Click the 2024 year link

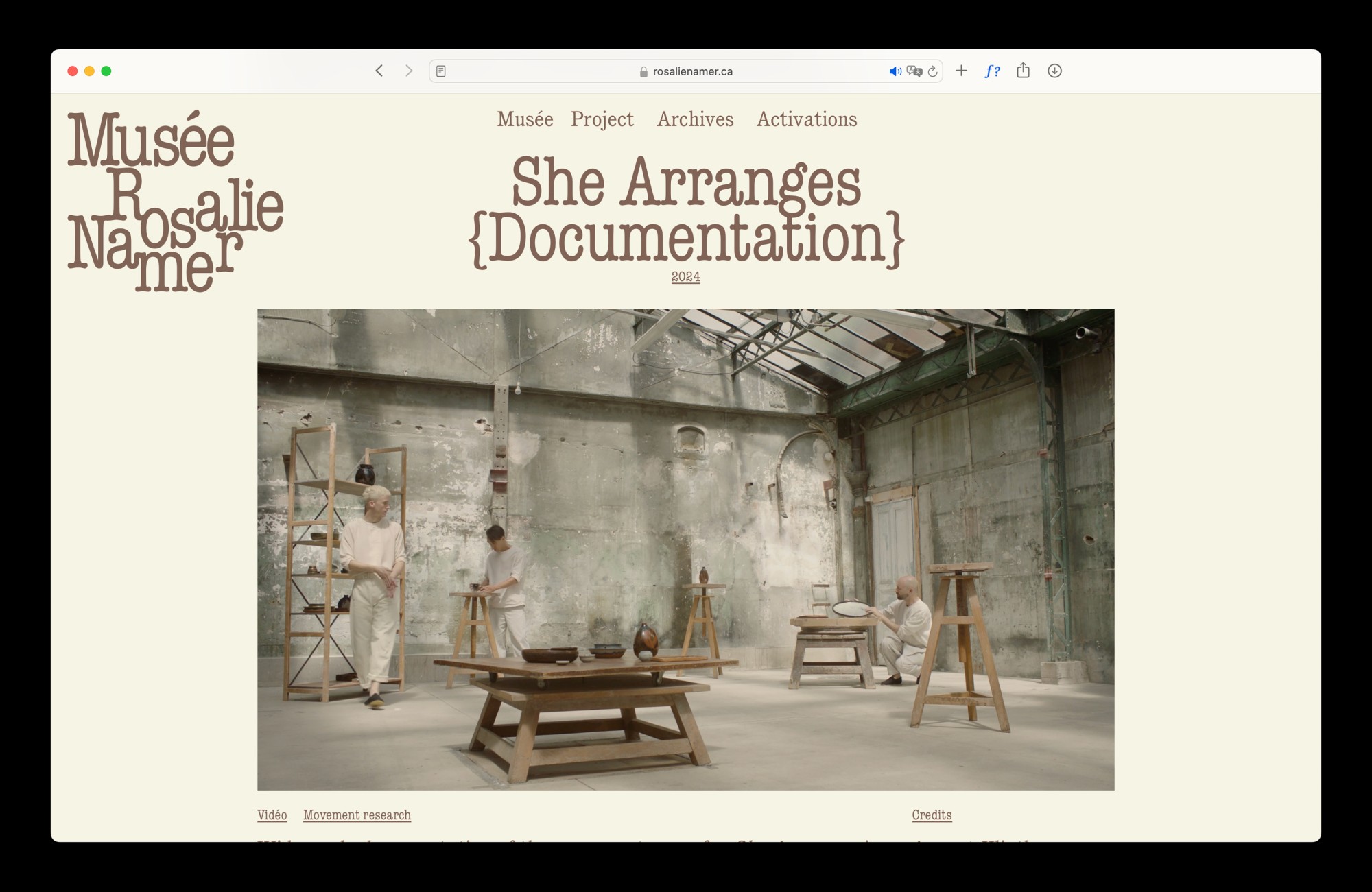coord(685,276)
